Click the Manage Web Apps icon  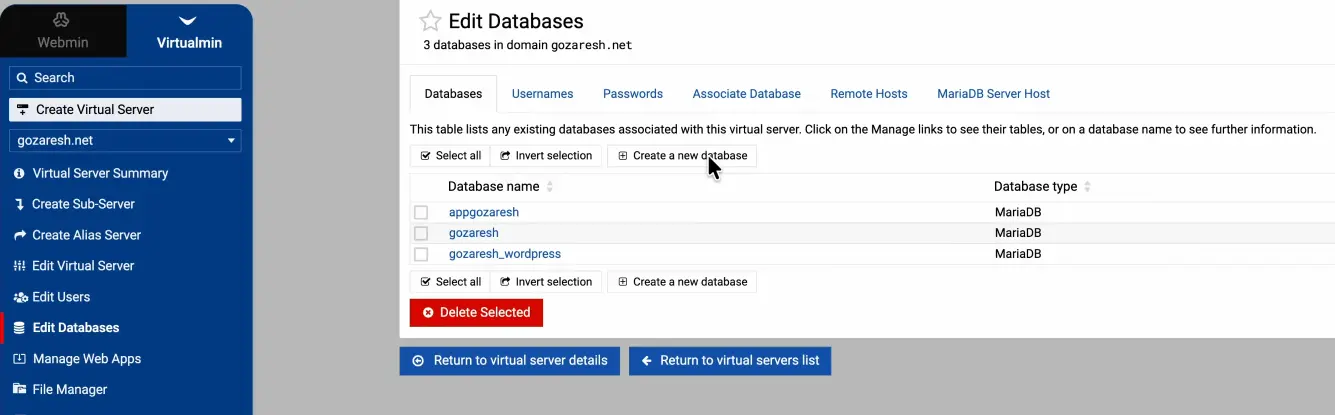(x=19, y=359)
